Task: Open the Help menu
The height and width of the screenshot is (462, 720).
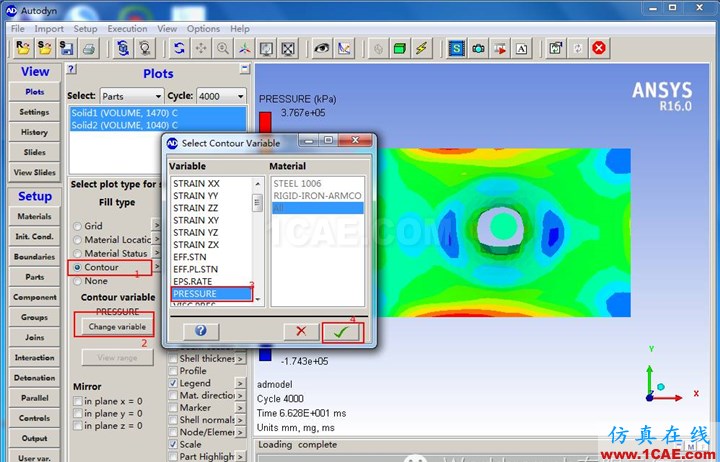Action: click(240, 28)
